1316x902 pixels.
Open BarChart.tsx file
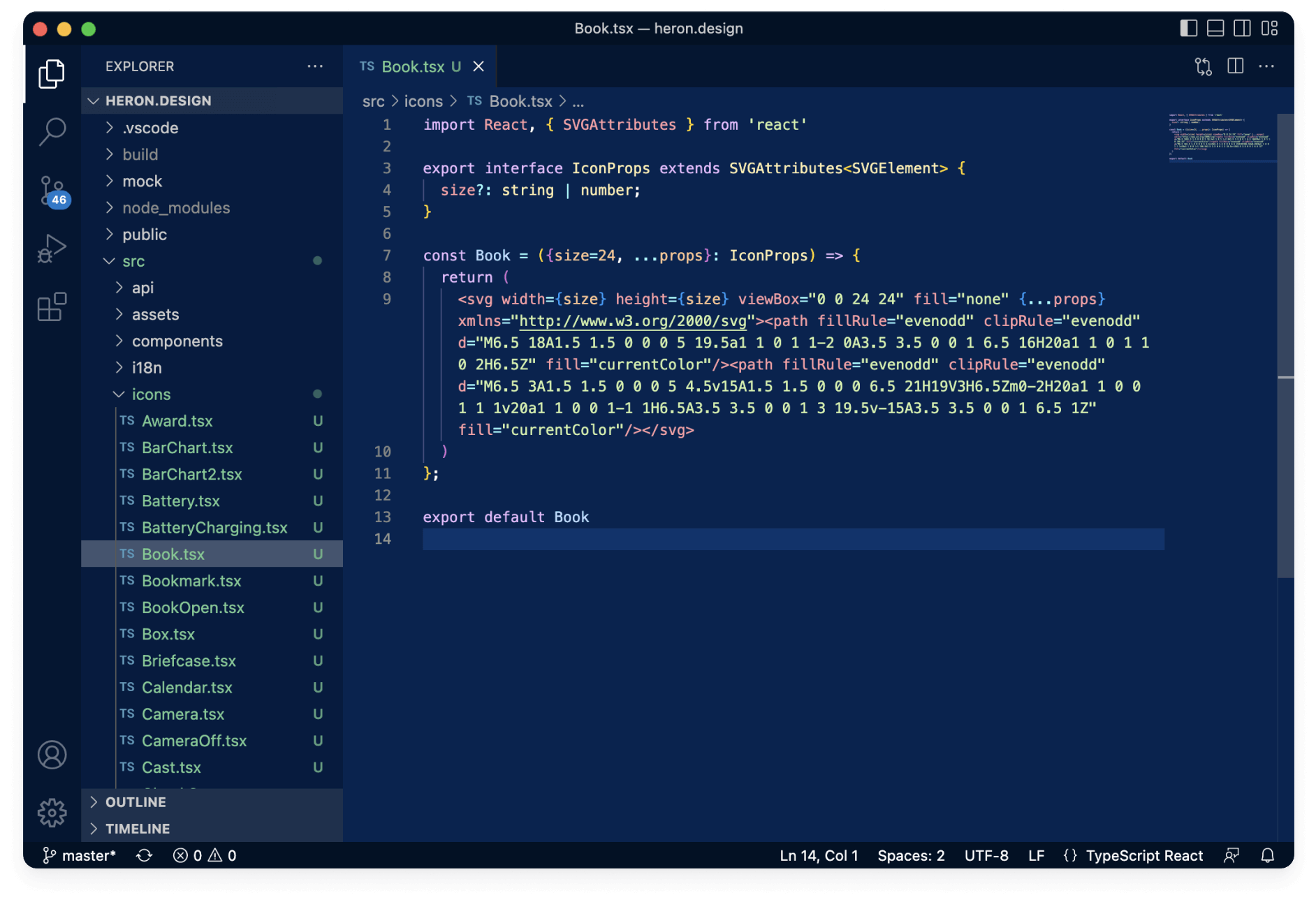coord(212,448)
